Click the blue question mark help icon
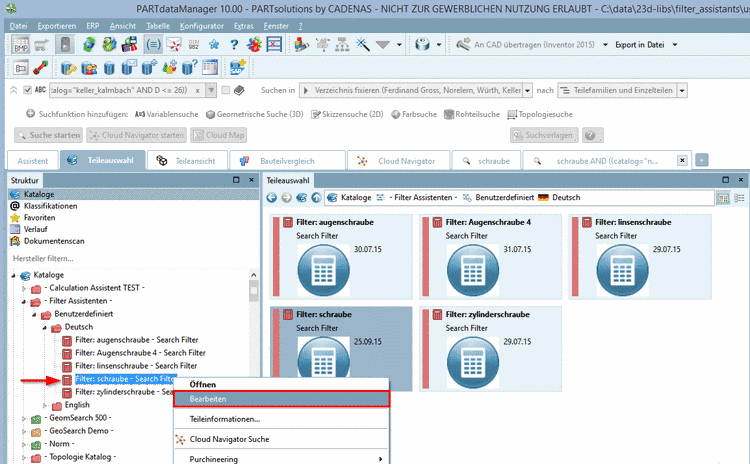Viewport: 750px width, 464px height. [x=234, y=45]
